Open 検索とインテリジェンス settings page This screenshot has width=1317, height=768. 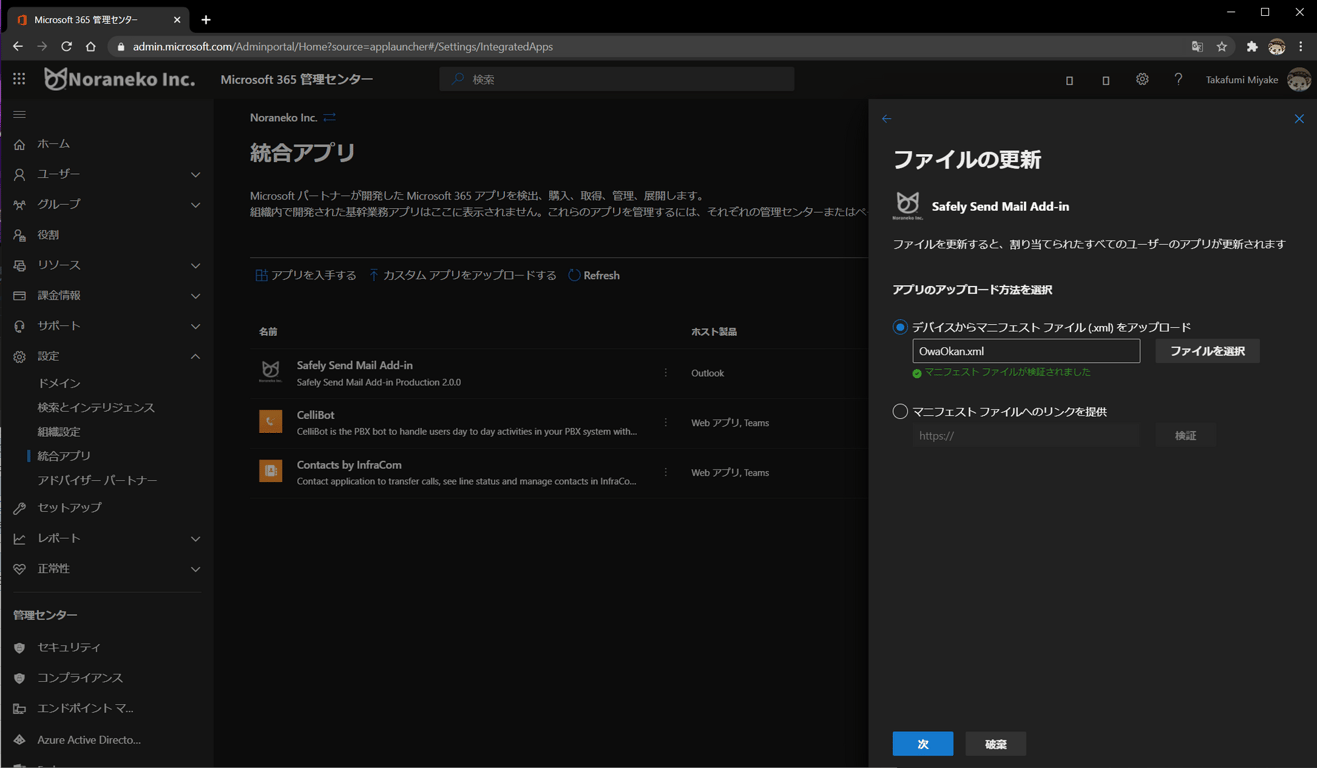tap(96, 408)
